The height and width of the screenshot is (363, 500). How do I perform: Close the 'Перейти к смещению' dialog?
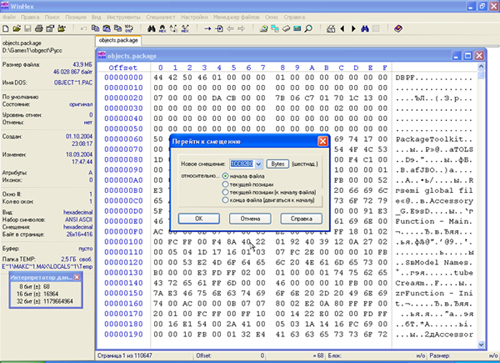tap(323, 141)
